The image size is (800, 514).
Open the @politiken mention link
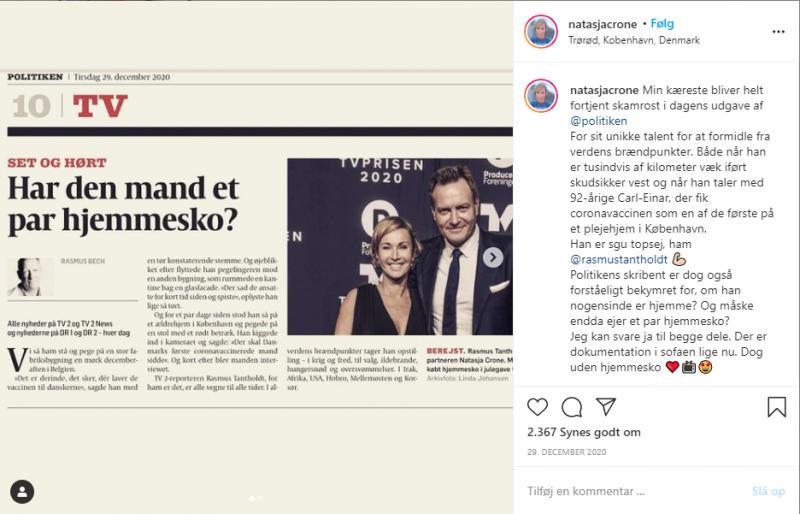[x=598, y=121]
